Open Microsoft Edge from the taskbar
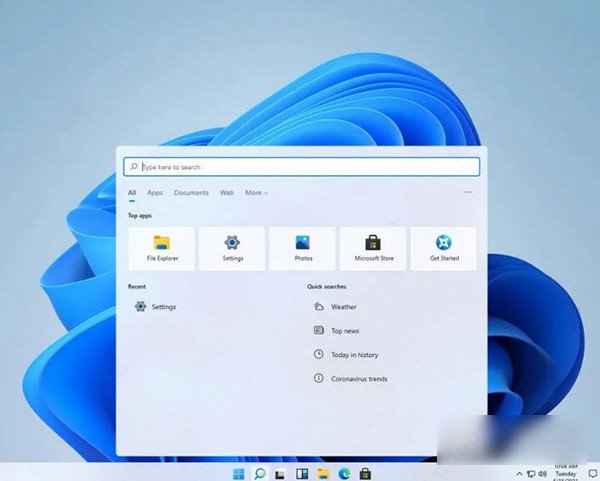600x481 pixels. point(345,472)
